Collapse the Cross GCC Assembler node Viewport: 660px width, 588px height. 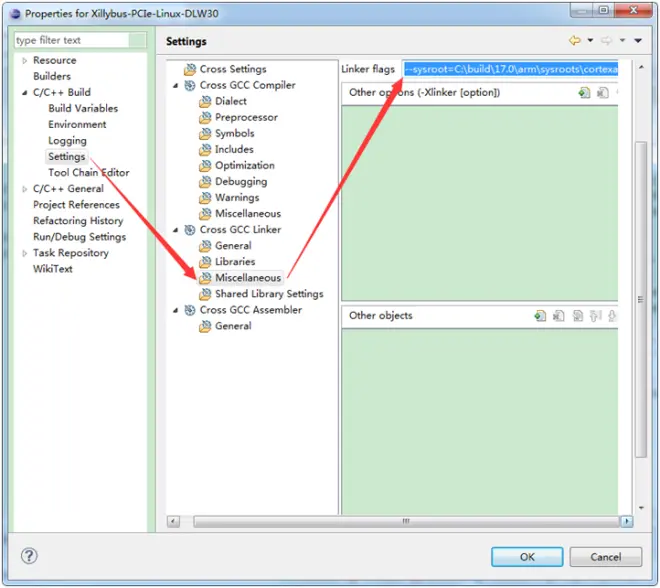click(x=176, y=310)
